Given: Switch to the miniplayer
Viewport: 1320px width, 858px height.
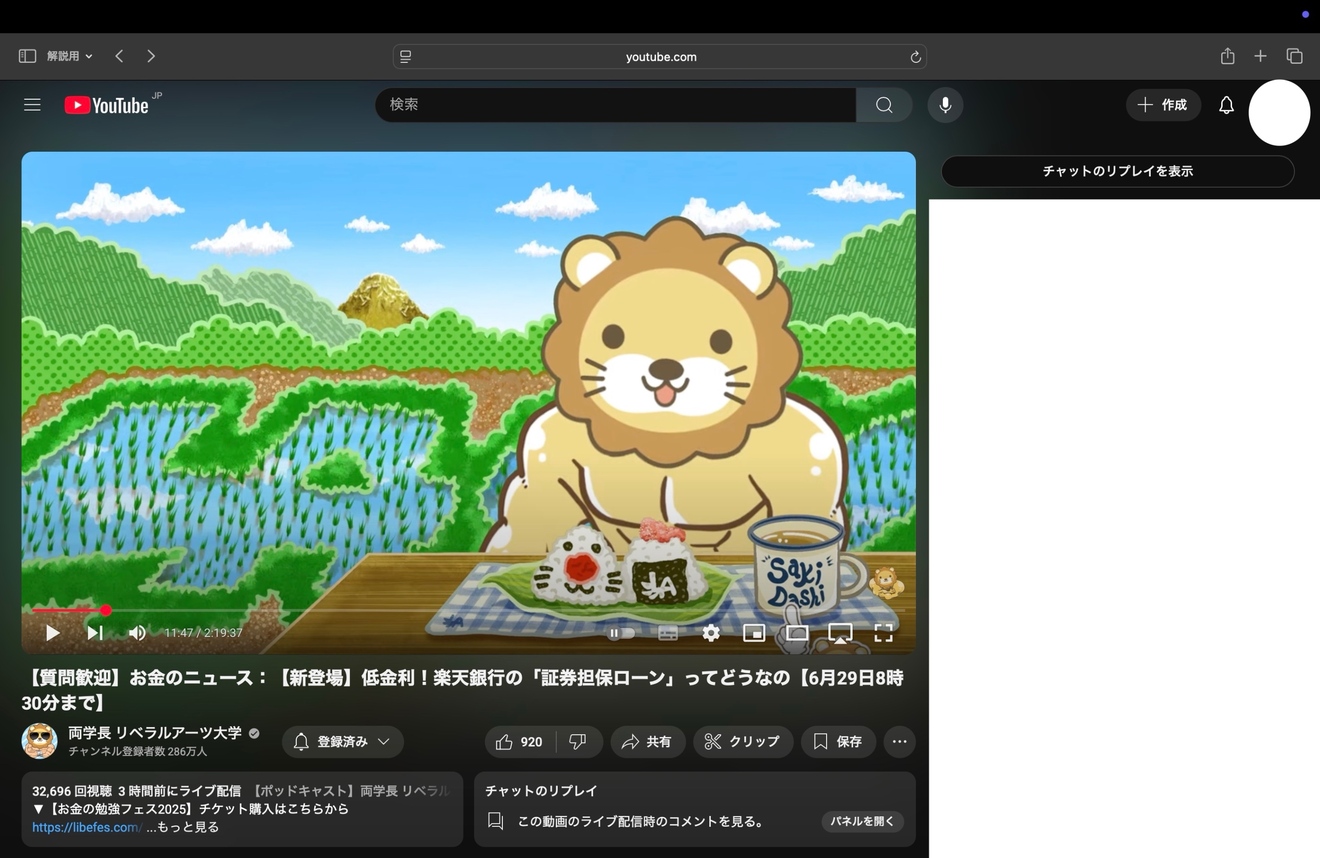Looking at the screenshot, I should point(754,632).
